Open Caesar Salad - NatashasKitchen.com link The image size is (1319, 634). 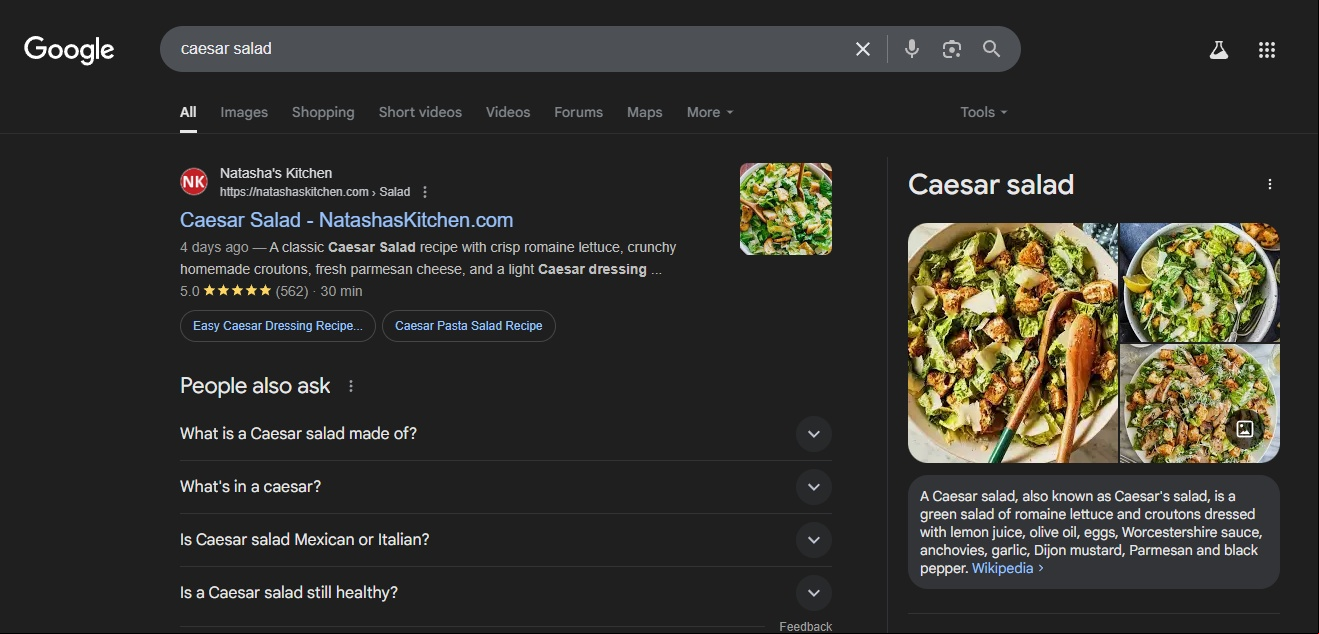coord(346,220)
